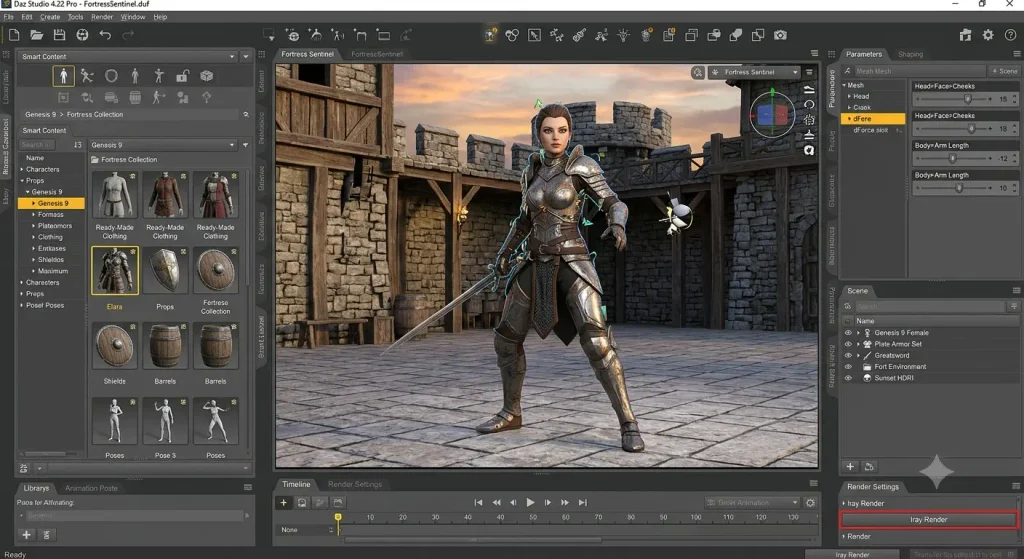Viewport: 1024px width, 559px height.
Task: Click the New Scene file icon
Action: tap(14, 35)
